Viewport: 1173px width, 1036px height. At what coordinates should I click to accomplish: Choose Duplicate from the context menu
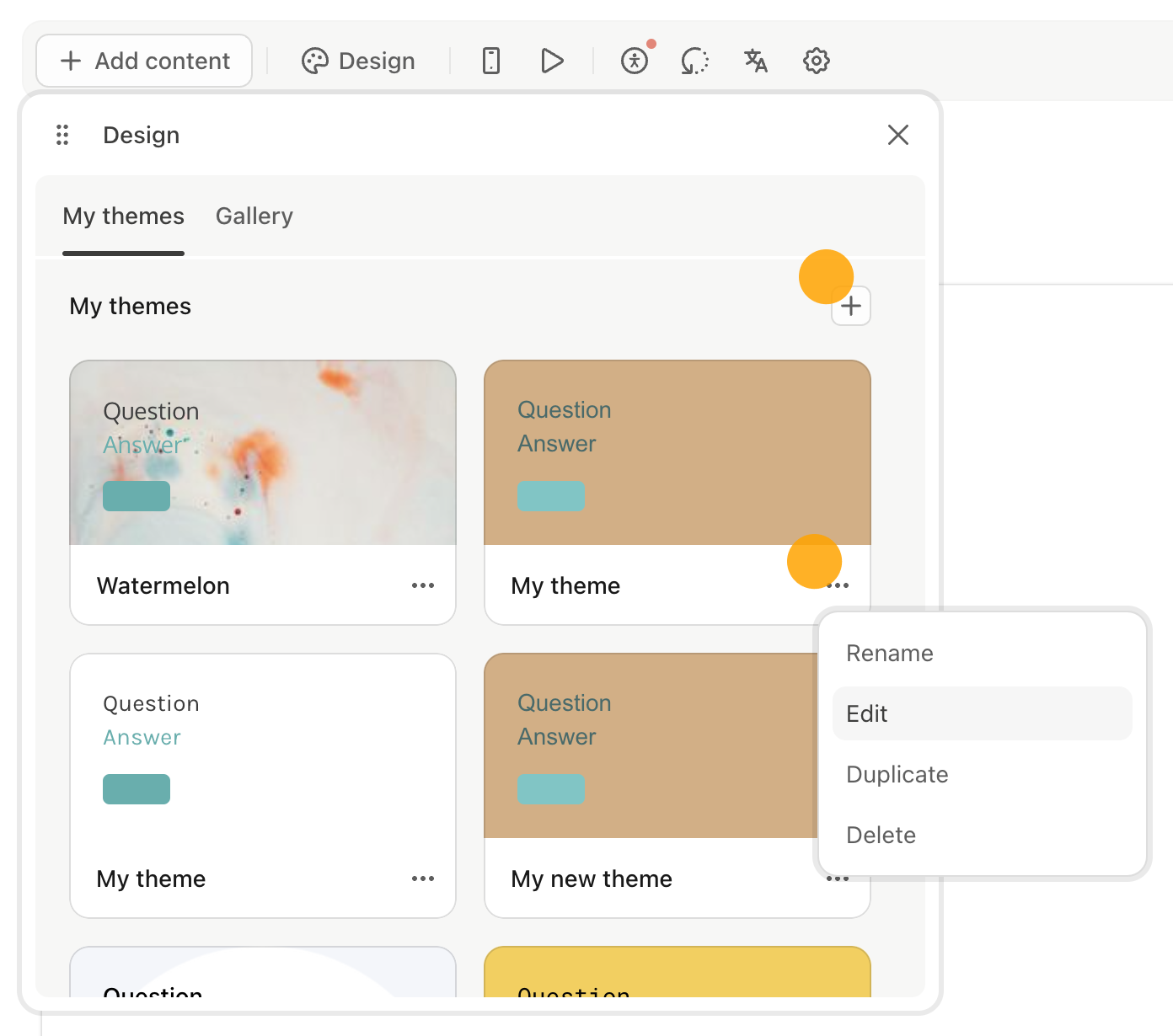(x=982, y=775)
